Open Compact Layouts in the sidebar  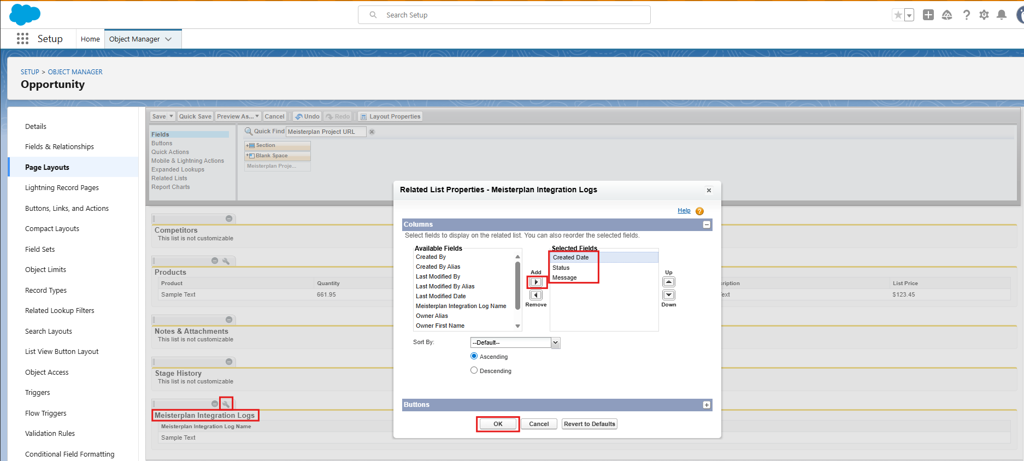(52, 229)
